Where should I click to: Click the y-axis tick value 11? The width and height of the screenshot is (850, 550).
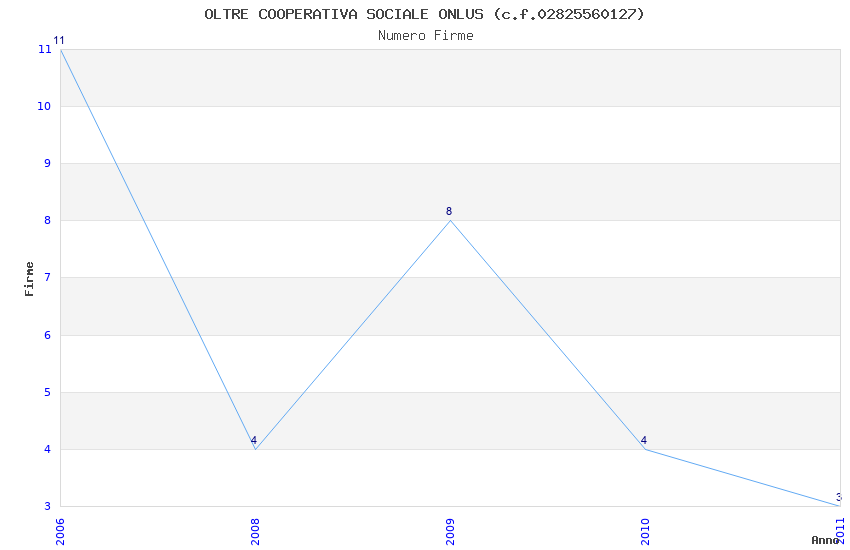(44, 49)
